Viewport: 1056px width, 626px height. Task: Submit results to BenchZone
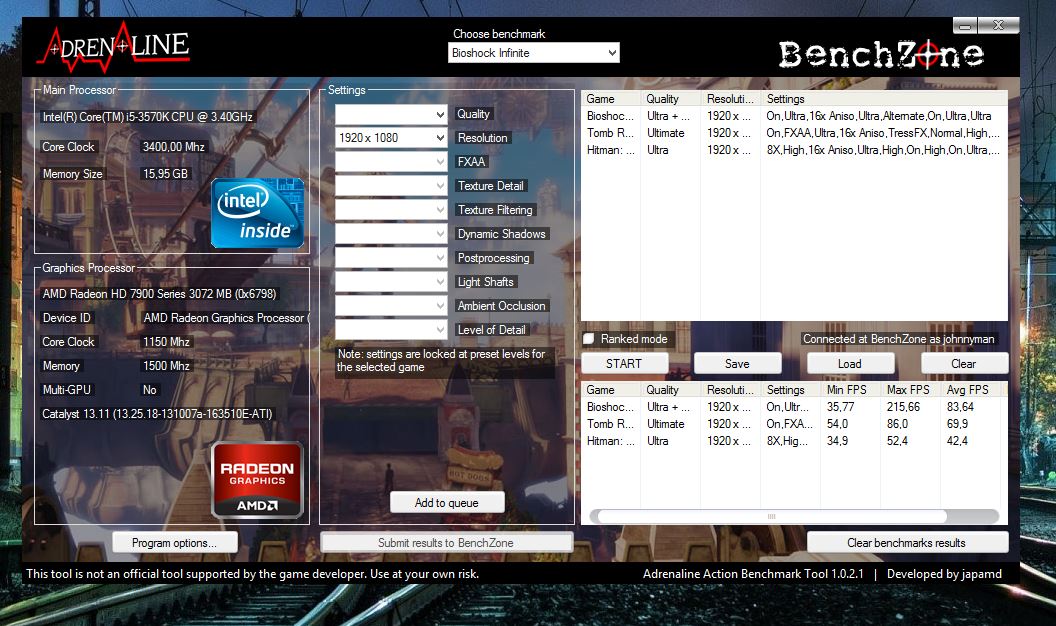(446, 543)
